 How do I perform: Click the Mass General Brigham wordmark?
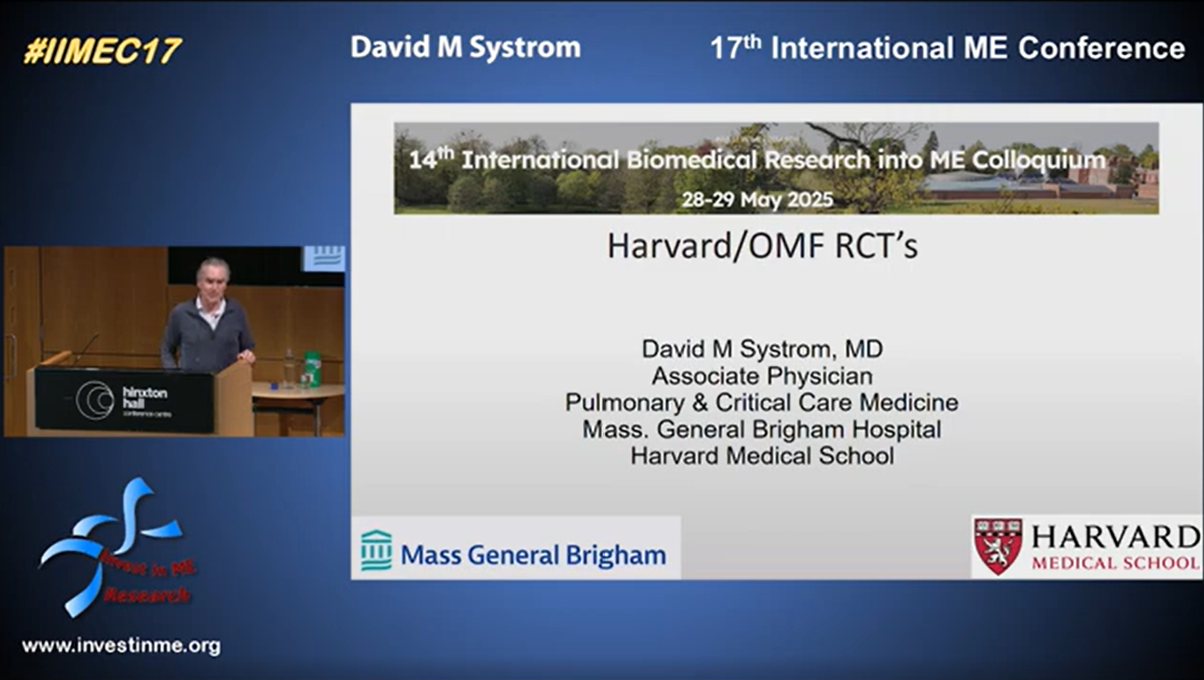click(x=533, y=555)
